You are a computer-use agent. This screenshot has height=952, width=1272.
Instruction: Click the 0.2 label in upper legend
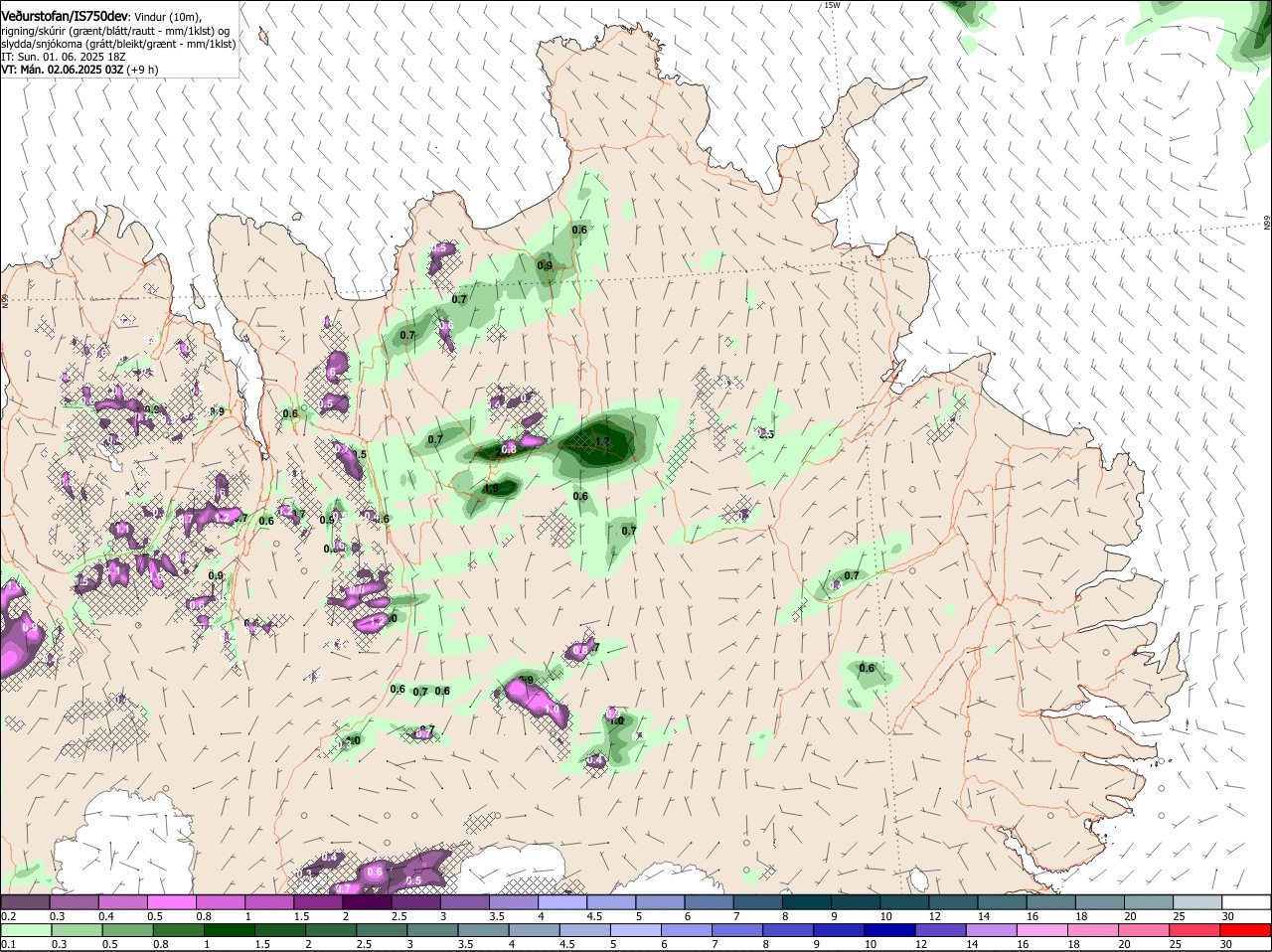[9, 916]
